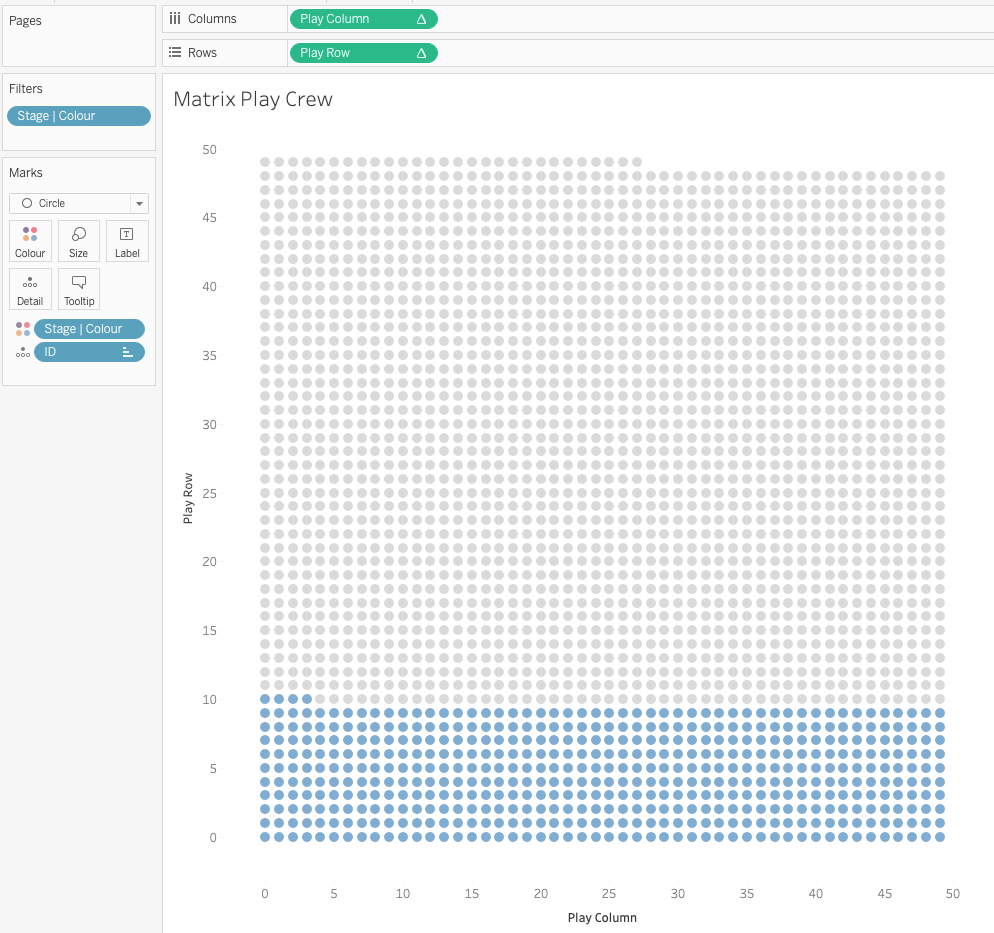Click the detail icon beside the ID pill
994x933 pixels.
coord(22,353)
